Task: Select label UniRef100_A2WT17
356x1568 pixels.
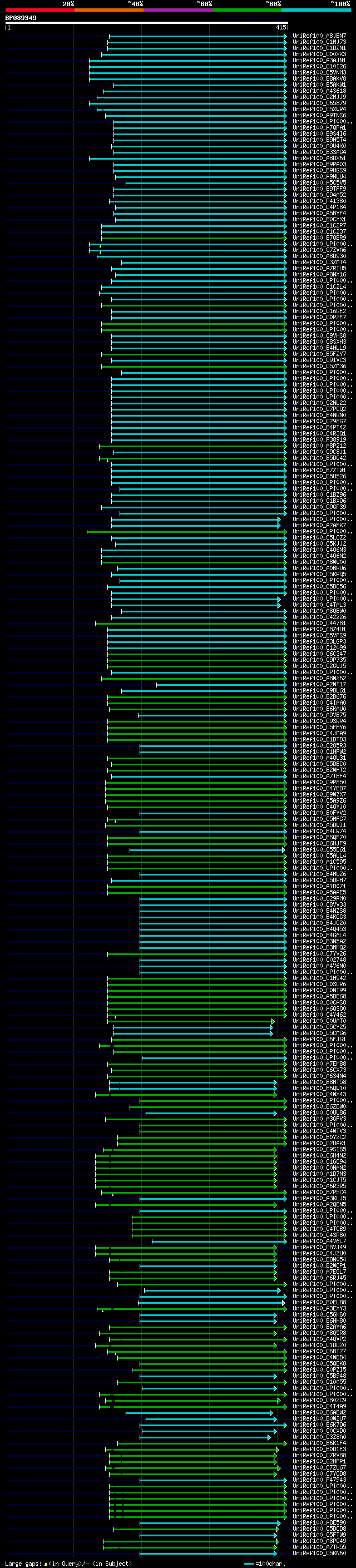Action: [319, 684]
